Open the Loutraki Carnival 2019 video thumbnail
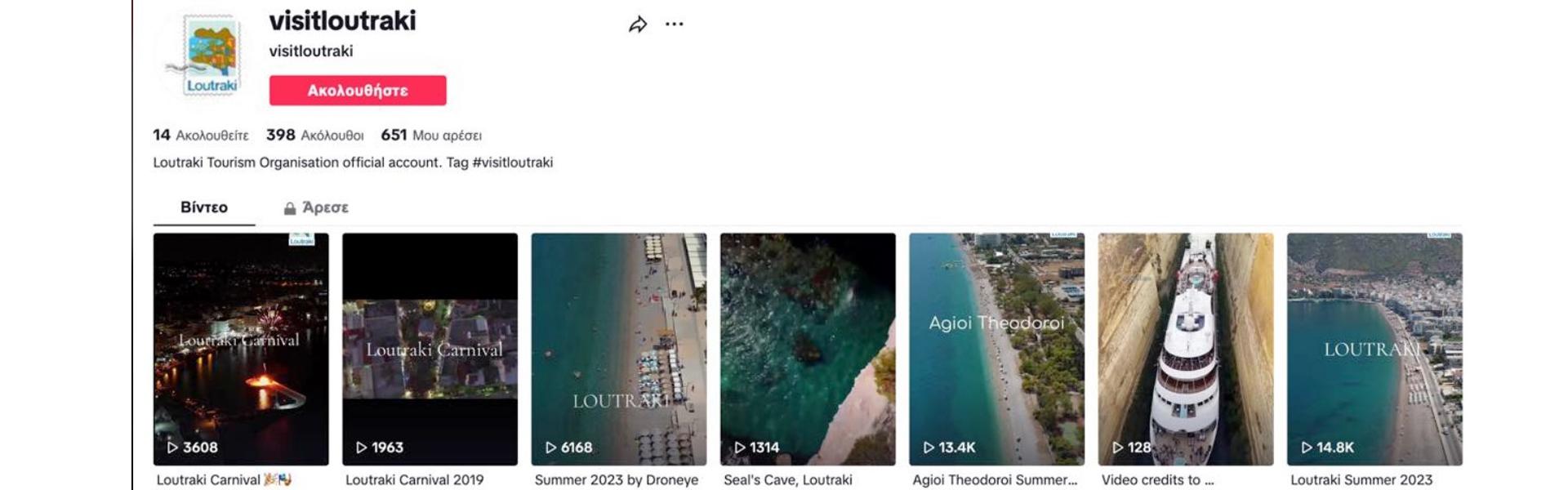Screen dimensions: 1568x490 pos(430,349)
